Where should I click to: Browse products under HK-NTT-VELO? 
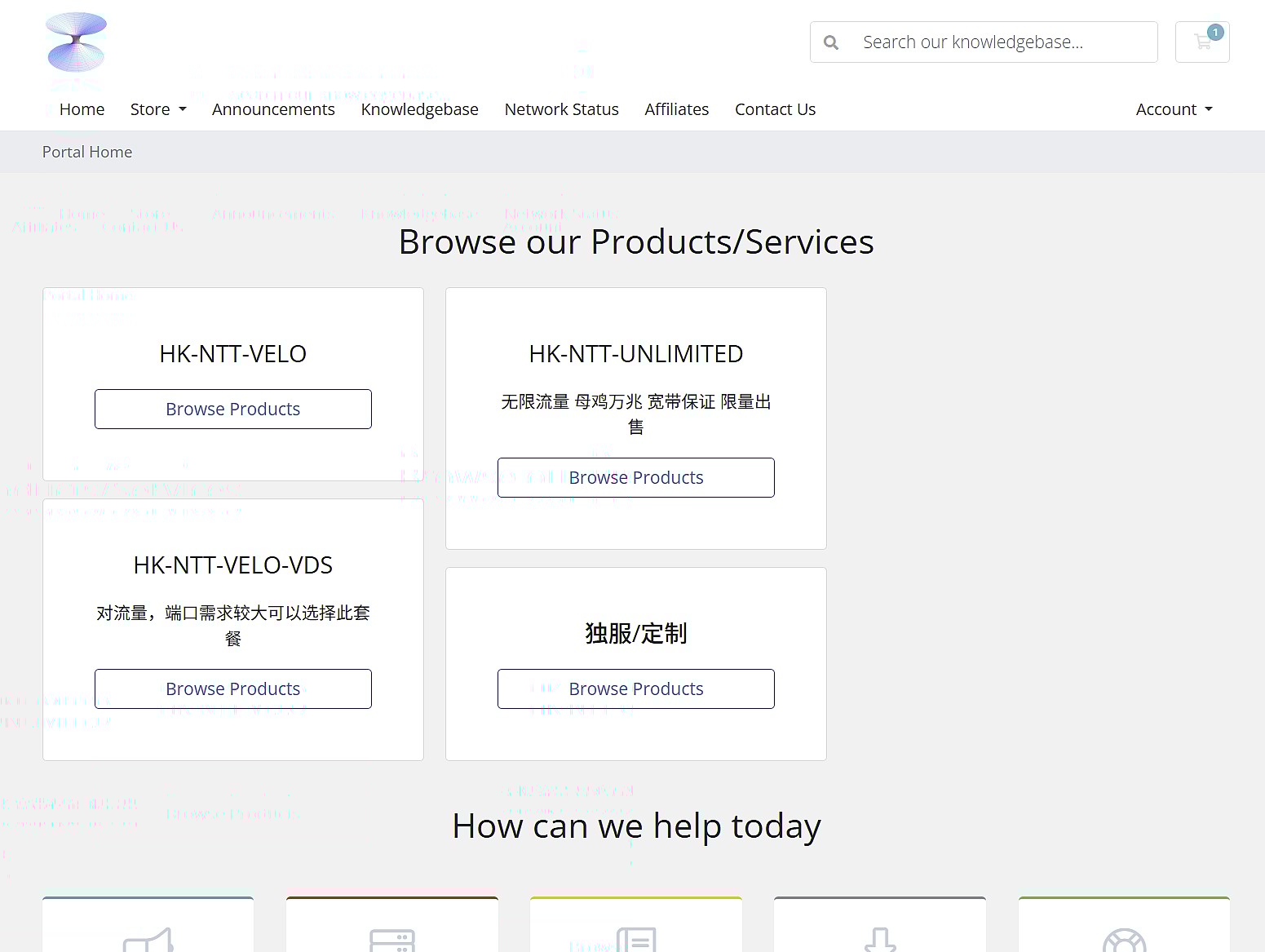(232, 409)
